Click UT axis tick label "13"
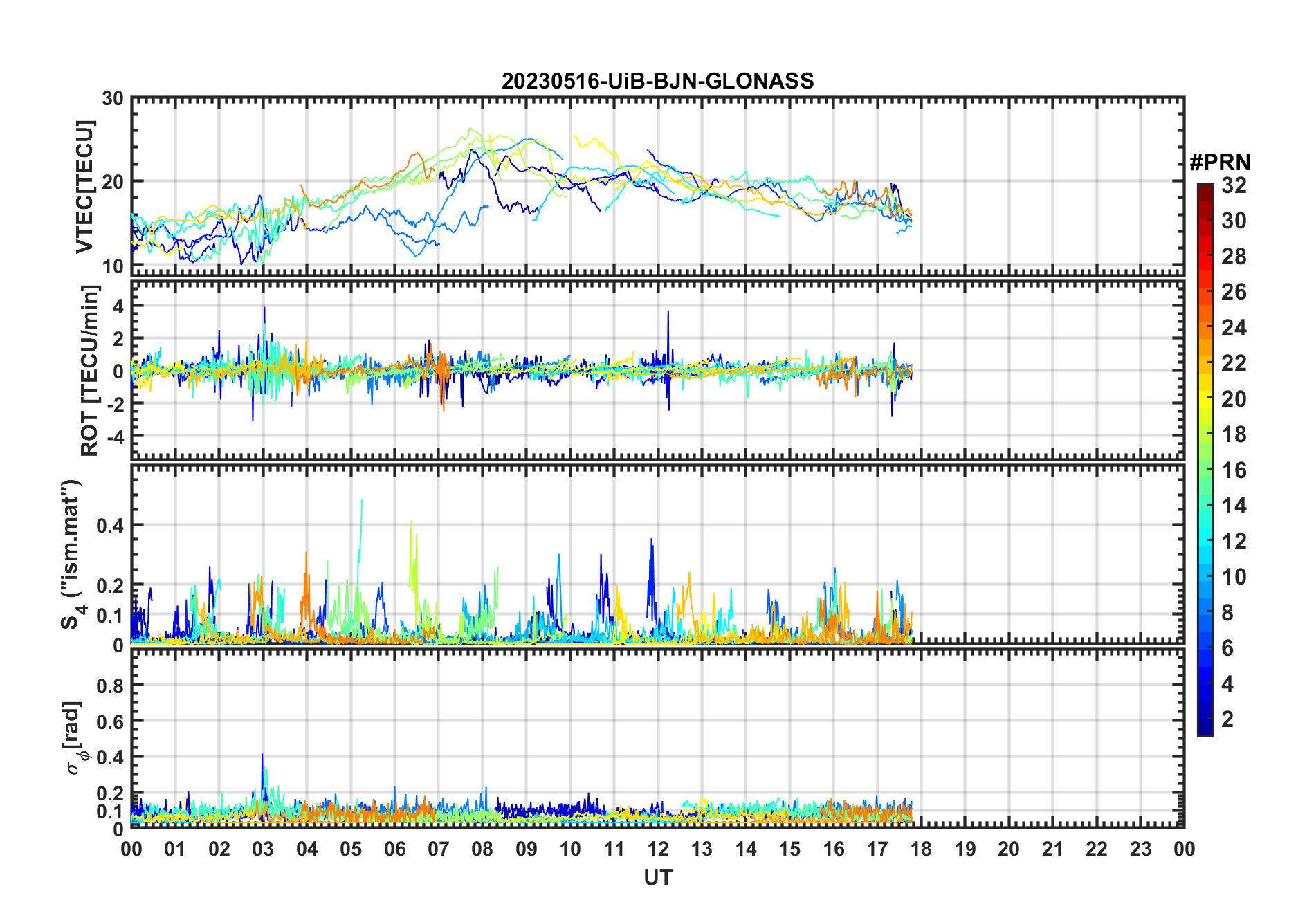Viewport: 1316px width, 920px height. [702, 849]
